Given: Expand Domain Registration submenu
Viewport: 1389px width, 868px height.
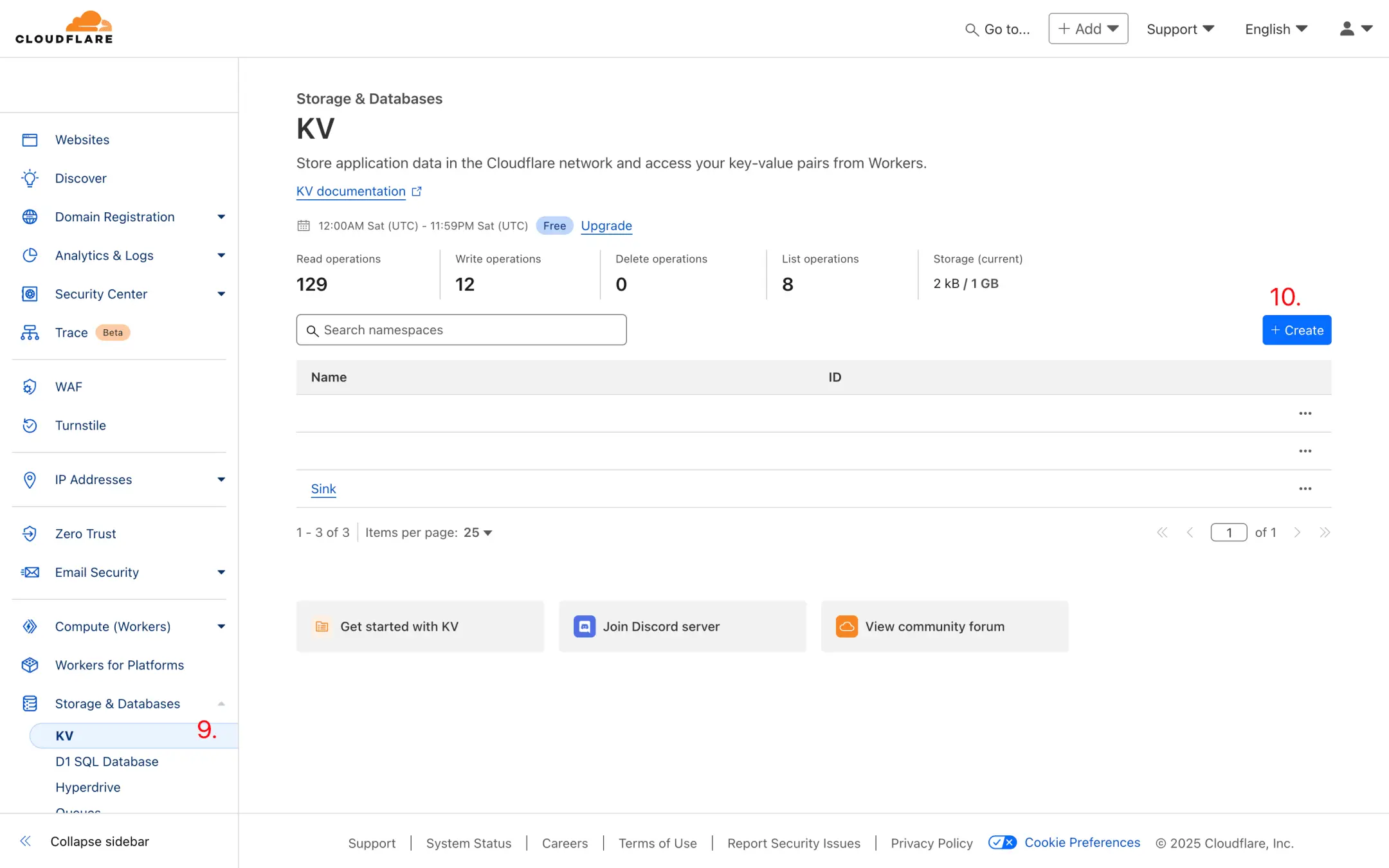Looking at the screenshot, I should click(x=221, y=217).
